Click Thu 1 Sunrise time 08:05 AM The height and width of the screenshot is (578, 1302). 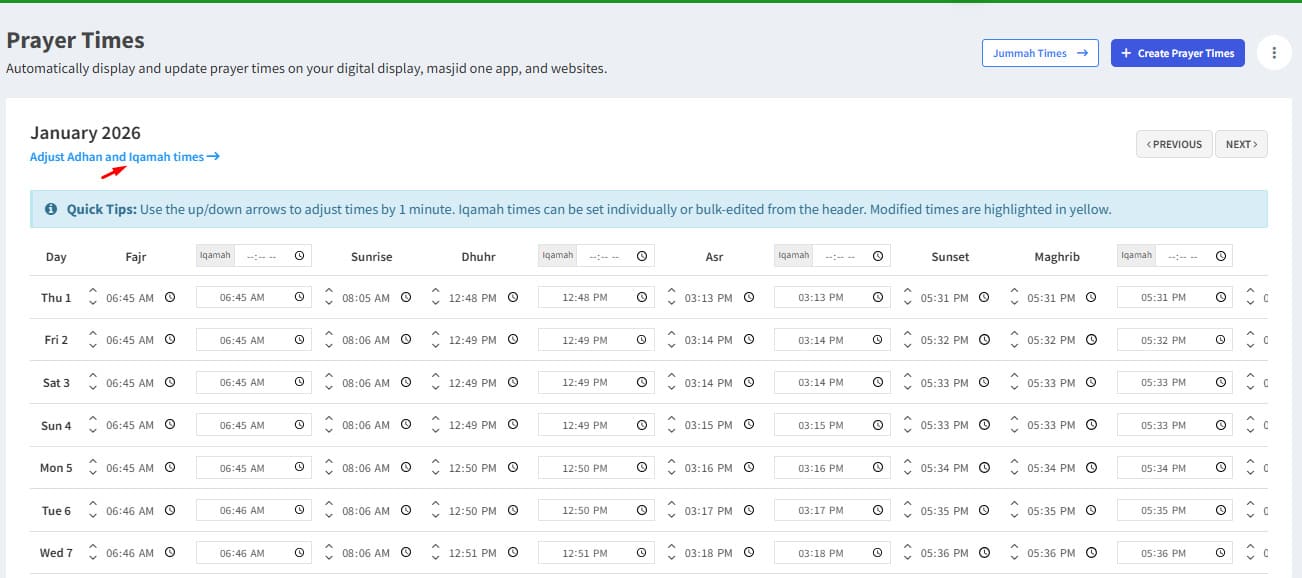click(366, 298)
